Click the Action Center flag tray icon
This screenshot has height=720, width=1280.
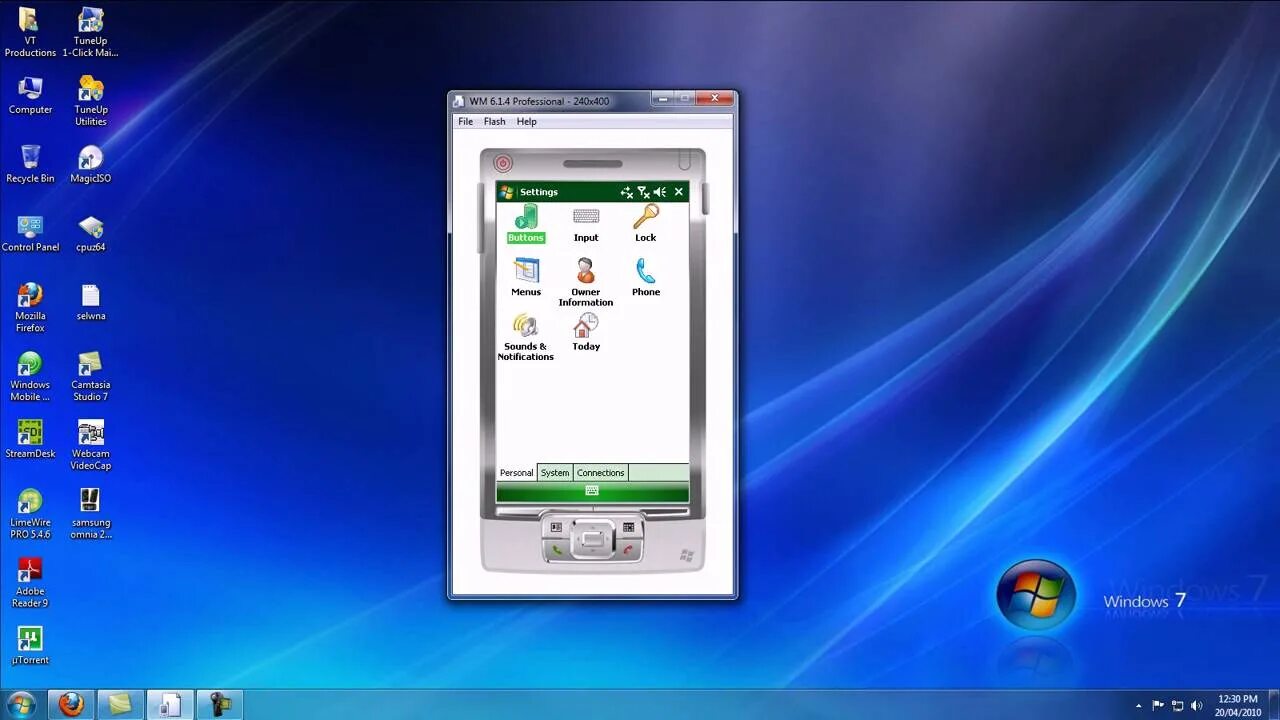click(x=1158, y=706)
